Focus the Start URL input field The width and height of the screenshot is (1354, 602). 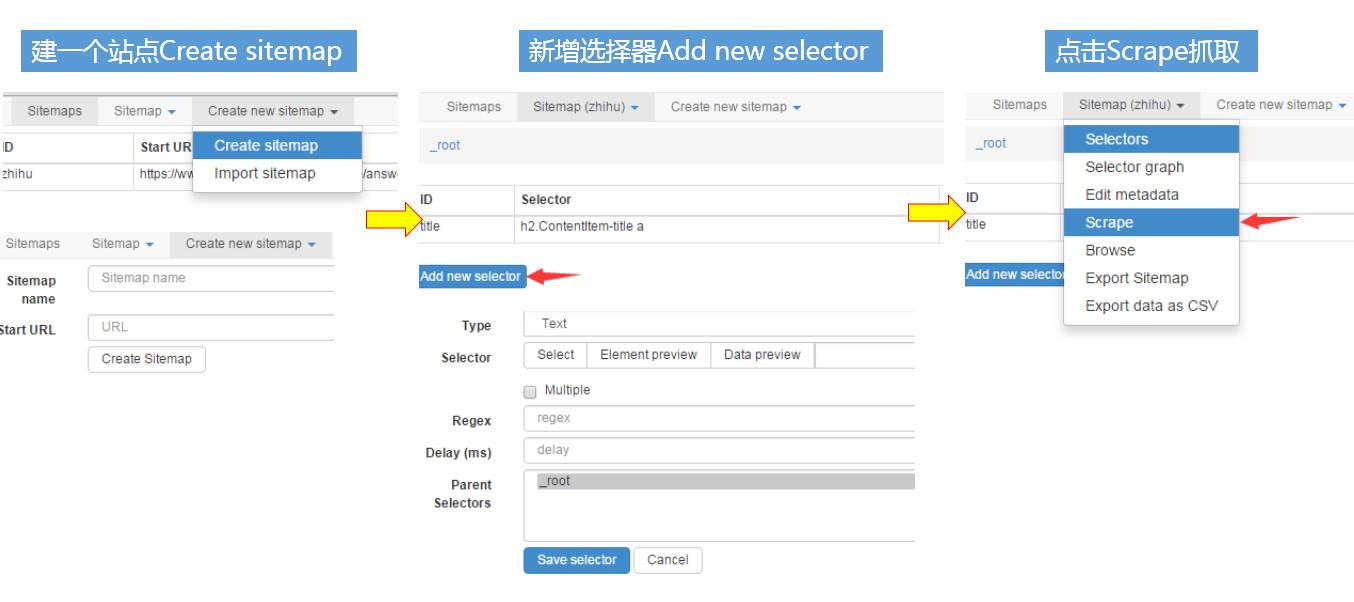point(211,327)
